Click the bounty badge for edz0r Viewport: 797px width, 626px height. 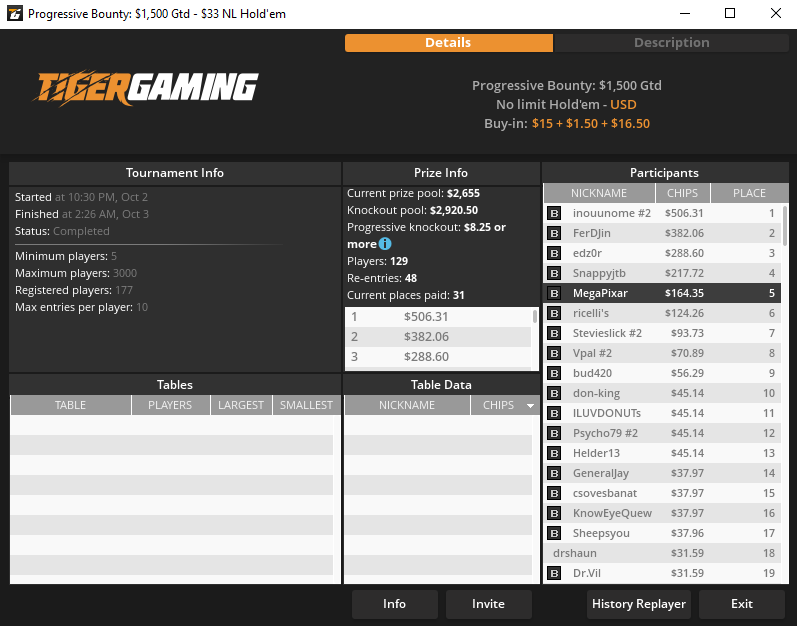pos(554,253)
